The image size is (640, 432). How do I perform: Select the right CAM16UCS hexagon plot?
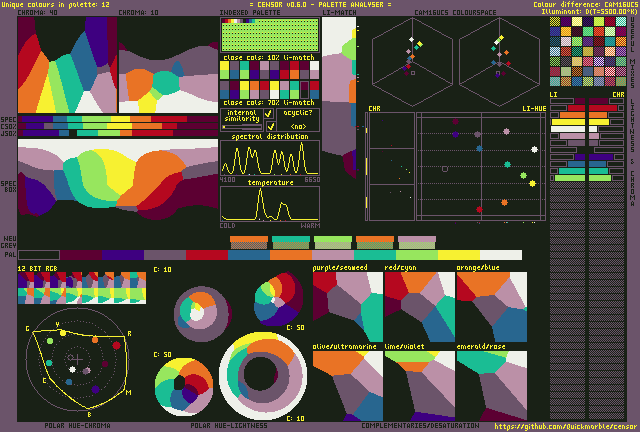point(499,61)
